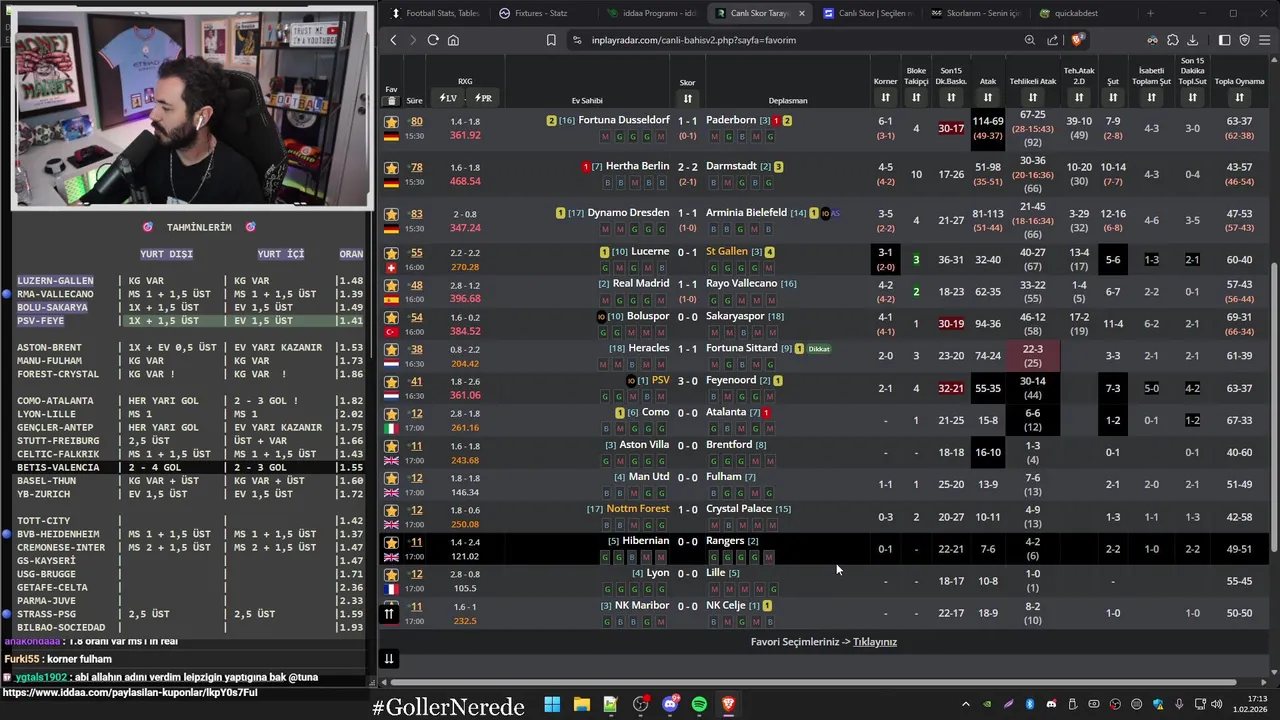Switch to iddaa Programı tab

coord(651,13)
